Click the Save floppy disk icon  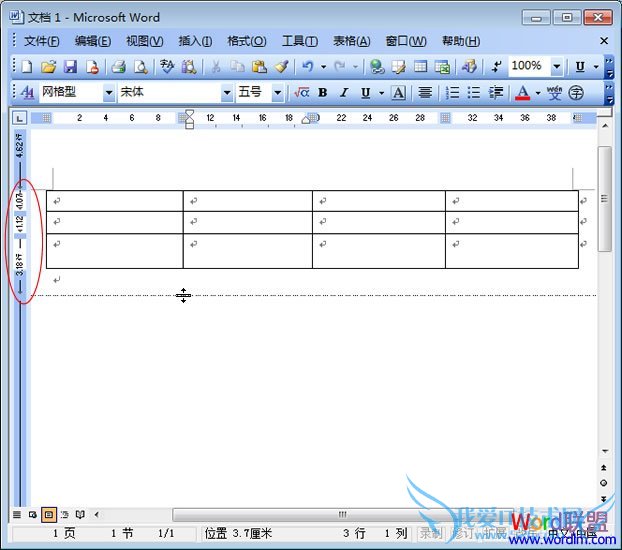[70, 67]
